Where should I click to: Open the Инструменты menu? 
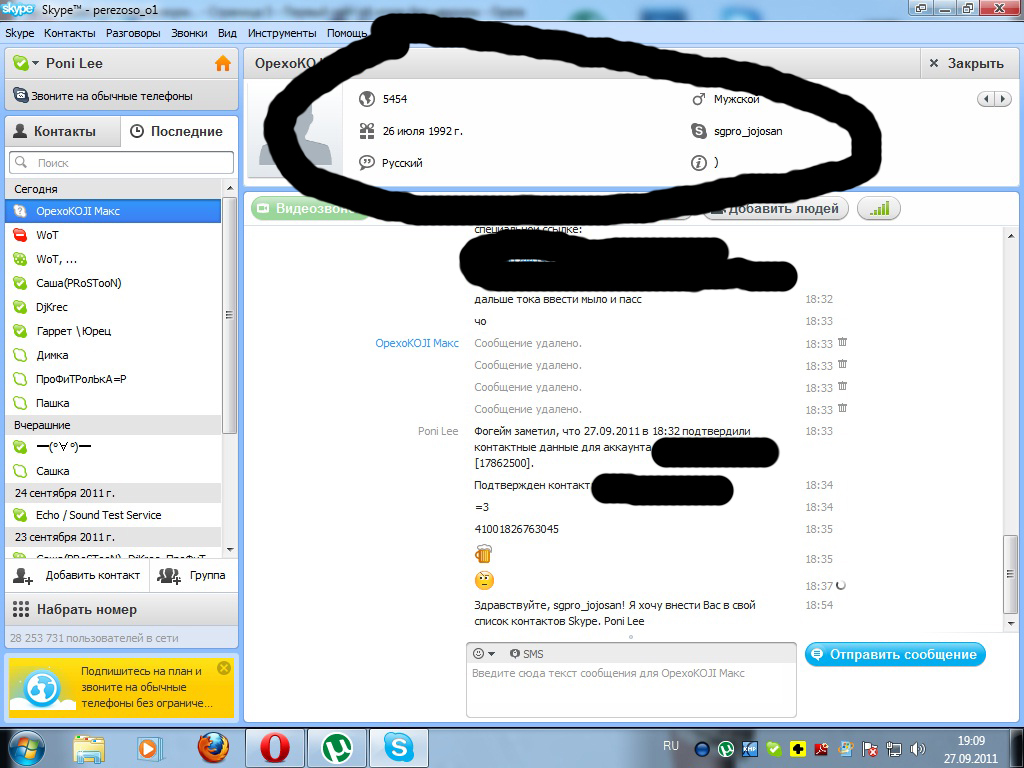[282, 33]
